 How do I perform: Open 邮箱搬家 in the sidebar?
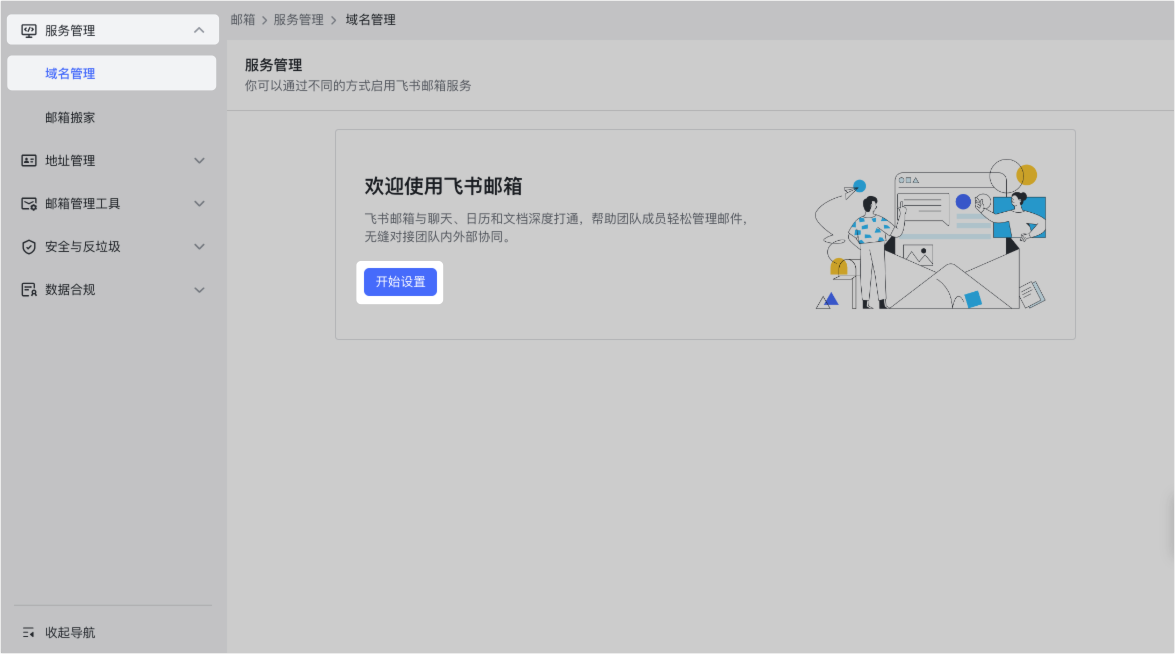[70, 118]
